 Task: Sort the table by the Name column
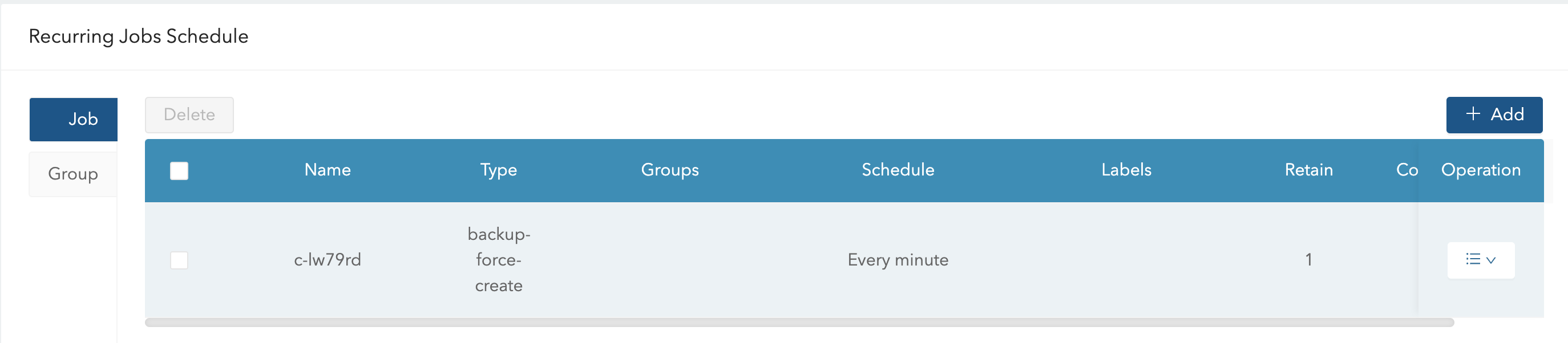328,170
